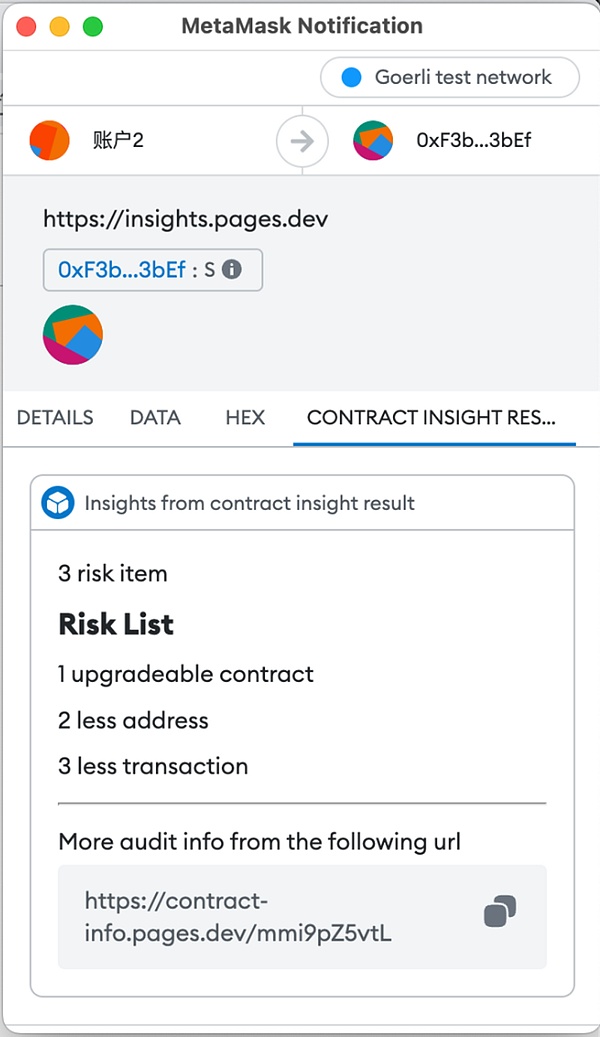Minimize the MetaMask Notification window
Image resolution: width=600 pixels, height=1037 pixels.
coord(59,26)
